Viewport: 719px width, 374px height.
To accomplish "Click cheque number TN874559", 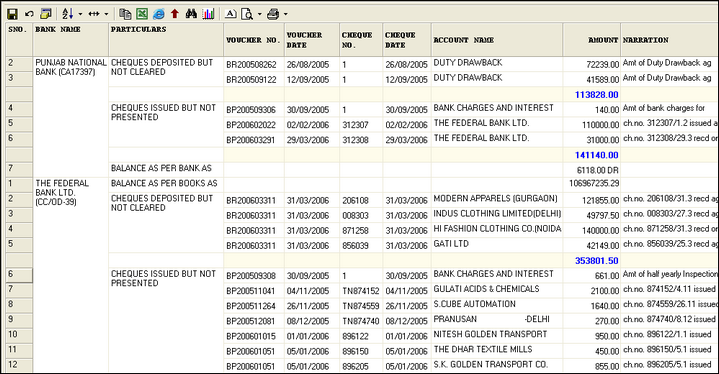I will coord(361,306).
